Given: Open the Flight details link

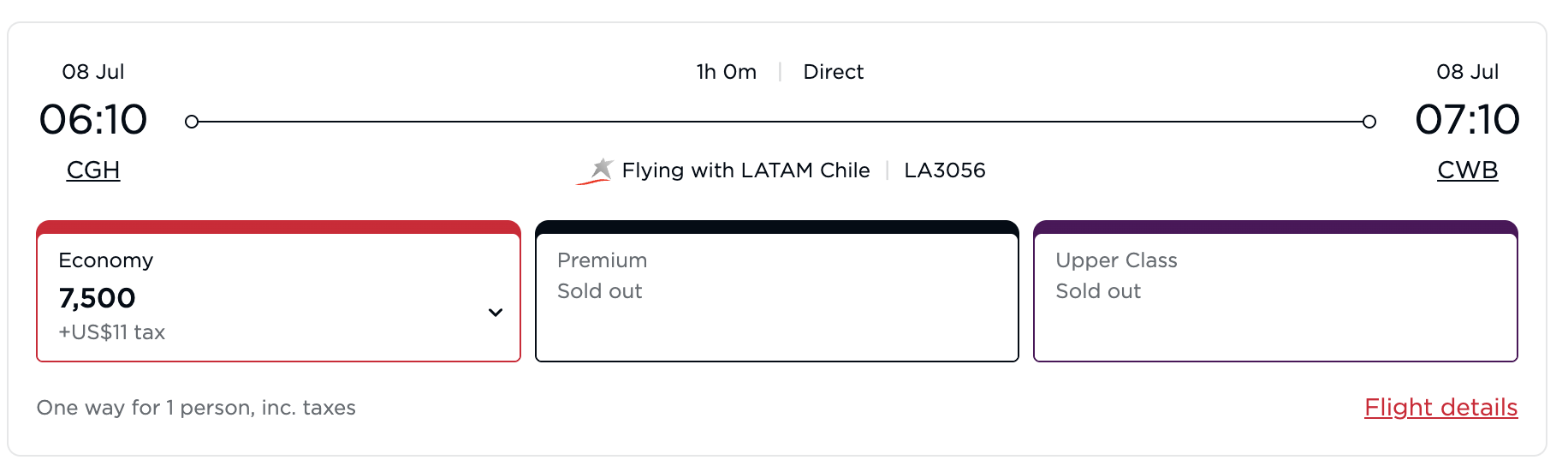Looking at the screenshot, I should point(1440,408).
